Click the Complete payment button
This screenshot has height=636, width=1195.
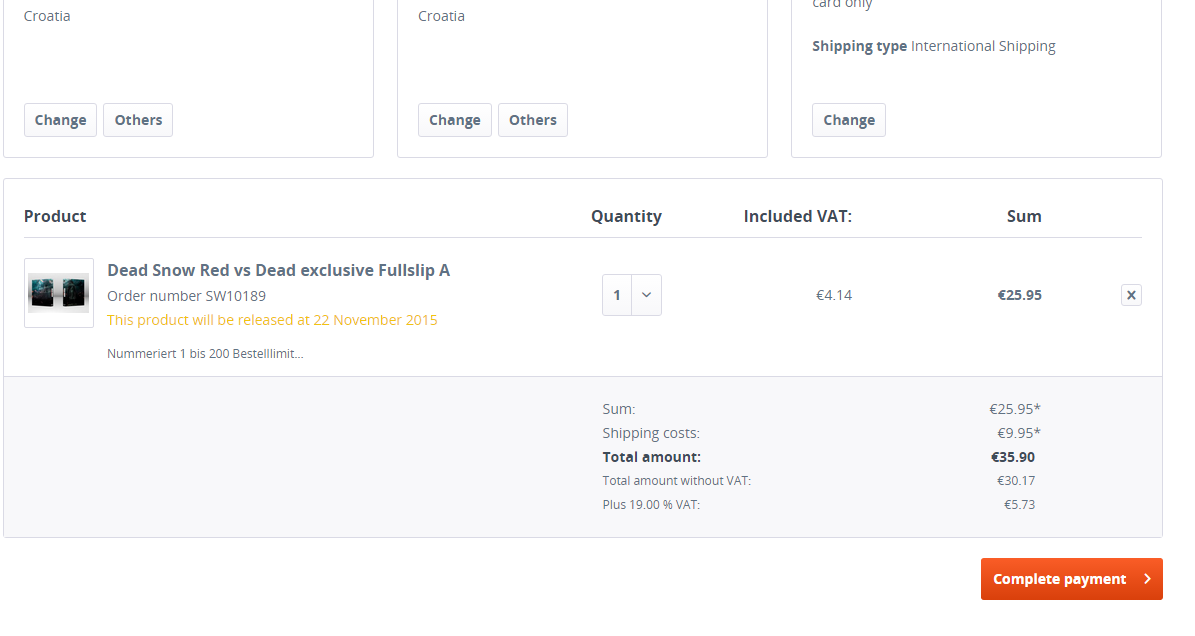[1072, 579]
